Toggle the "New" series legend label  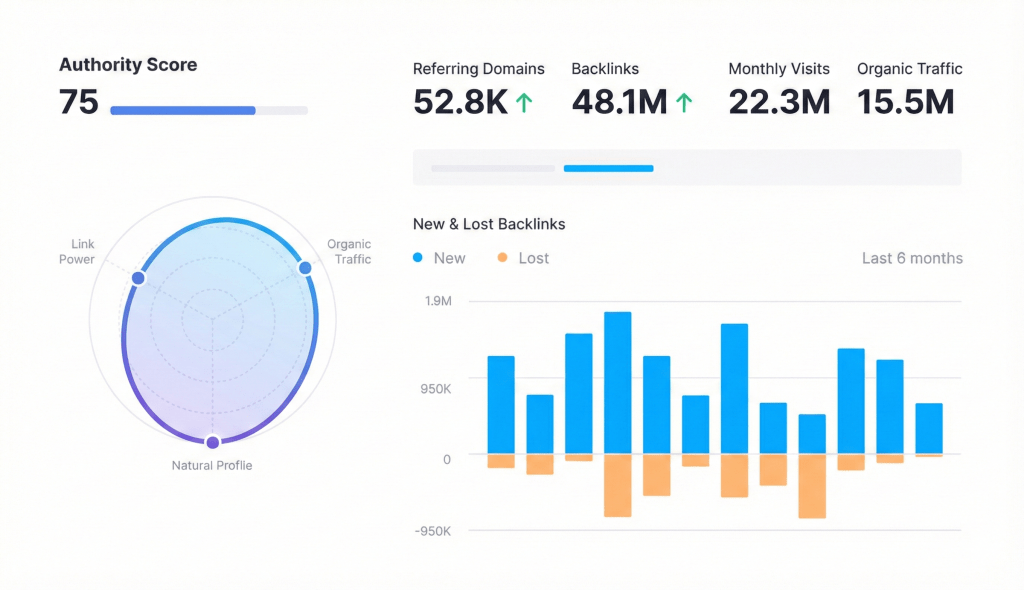[x=449, y=258]
